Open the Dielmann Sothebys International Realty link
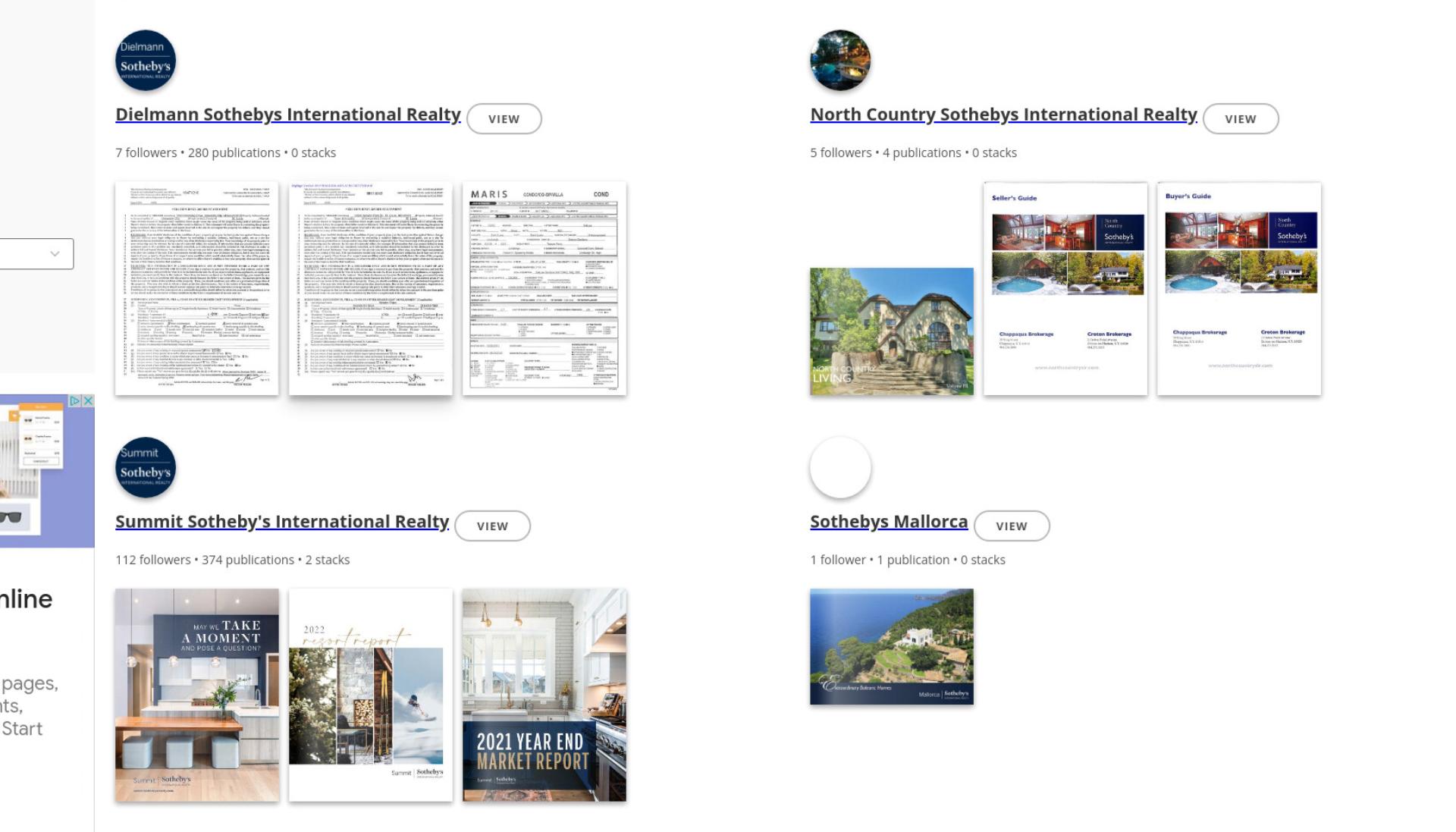Screen dimensions: 1456x832 (288, 115)
